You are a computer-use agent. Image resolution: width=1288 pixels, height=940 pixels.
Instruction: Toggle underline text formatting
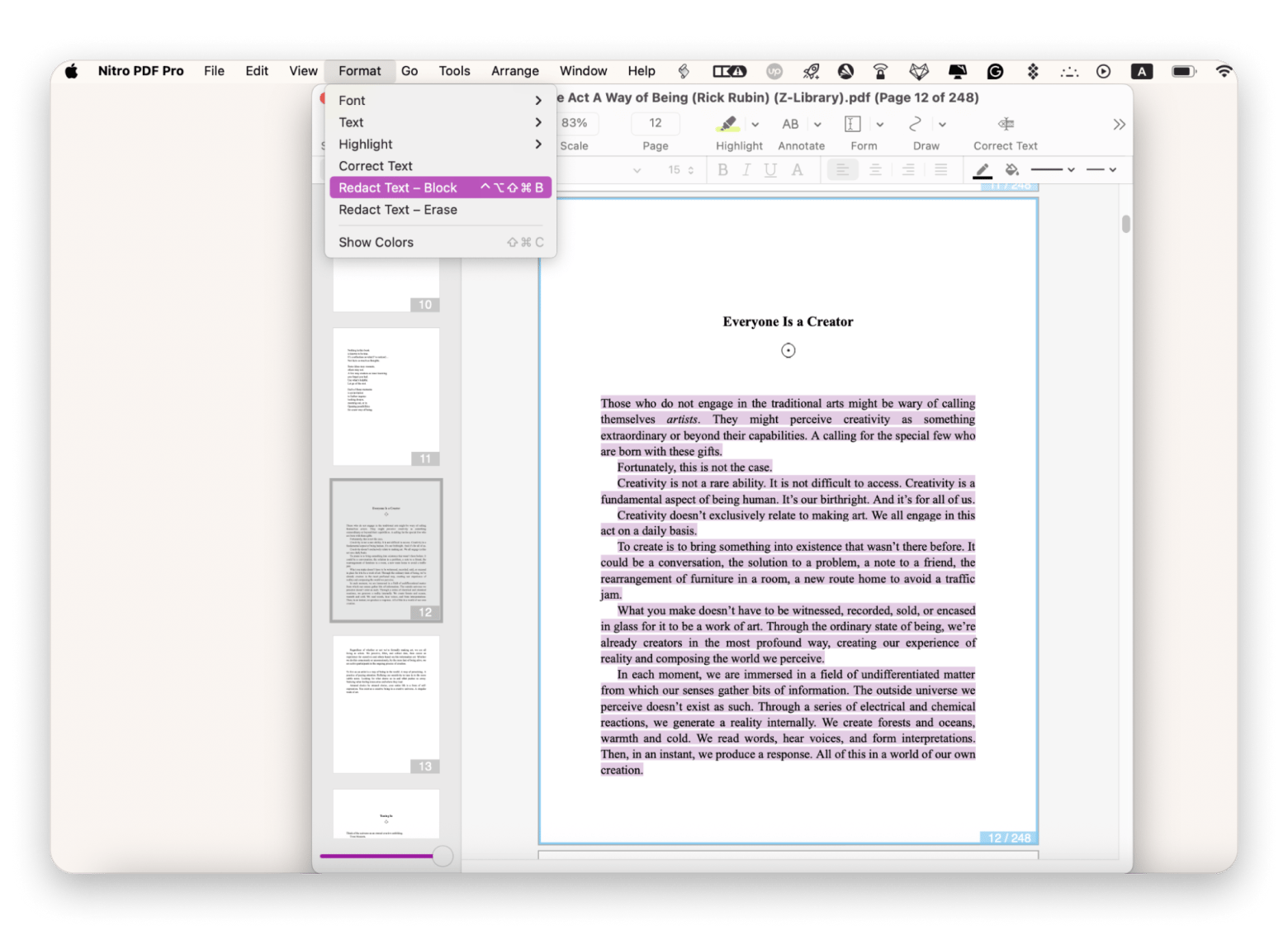769,170
